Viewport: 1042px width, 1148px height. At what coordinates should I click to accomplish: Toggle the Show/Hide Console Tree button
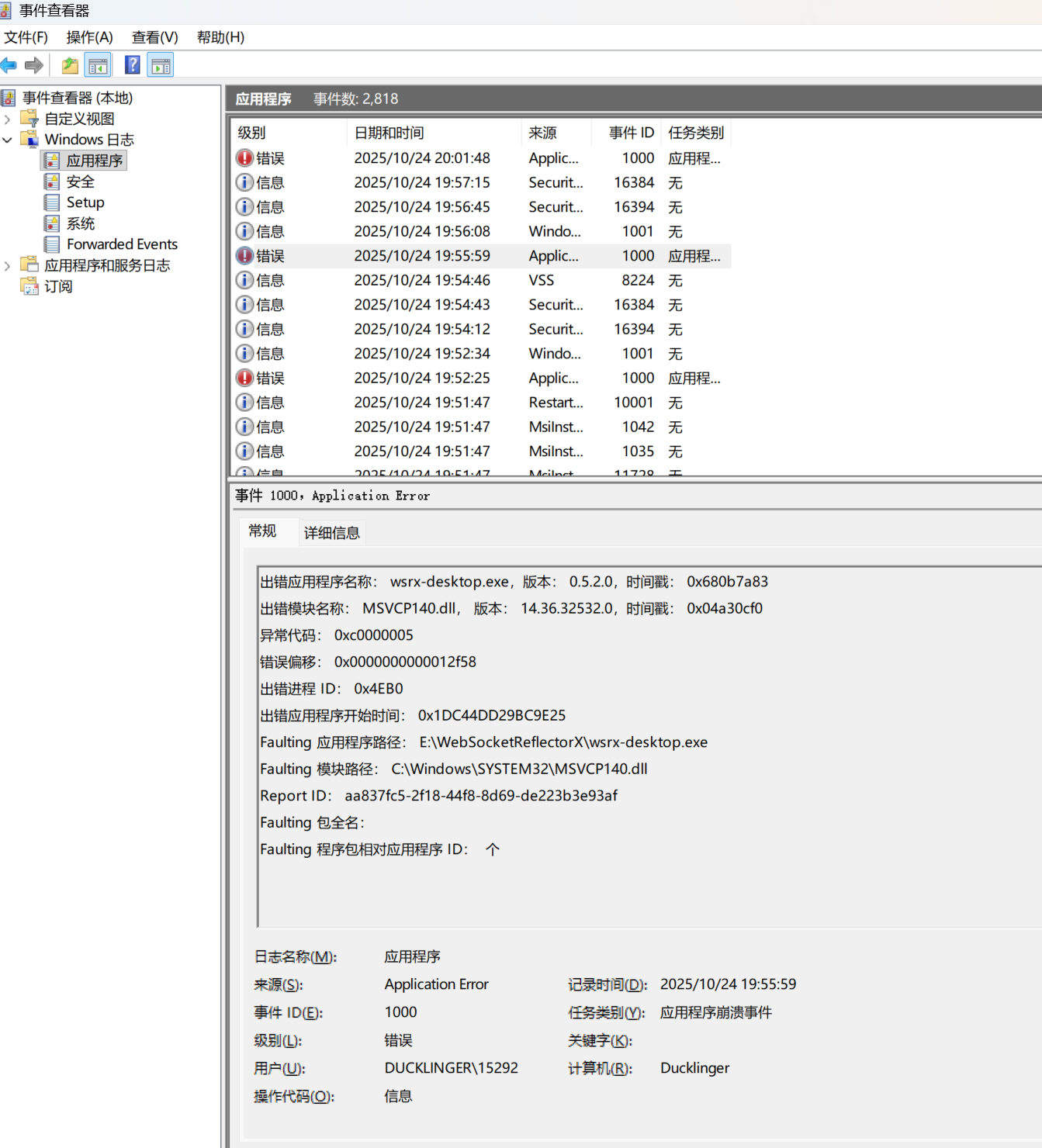point(99,66)
